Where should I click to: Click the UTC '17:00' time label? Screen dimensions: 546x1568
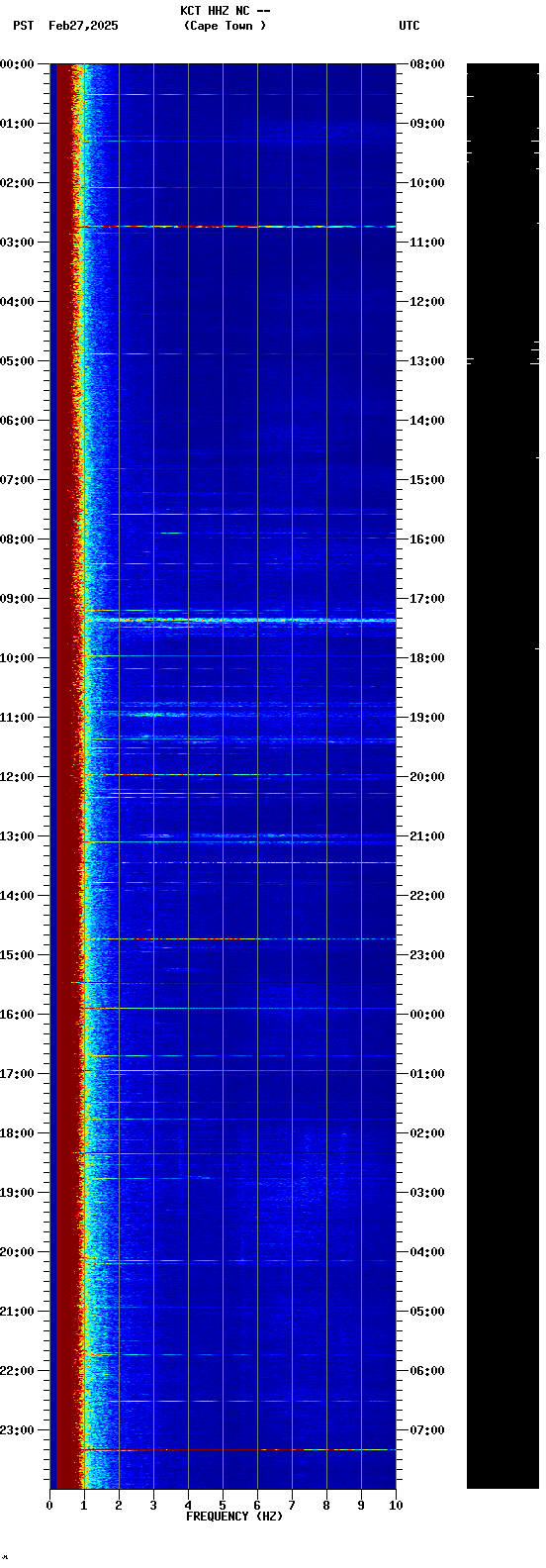(427, 599)
